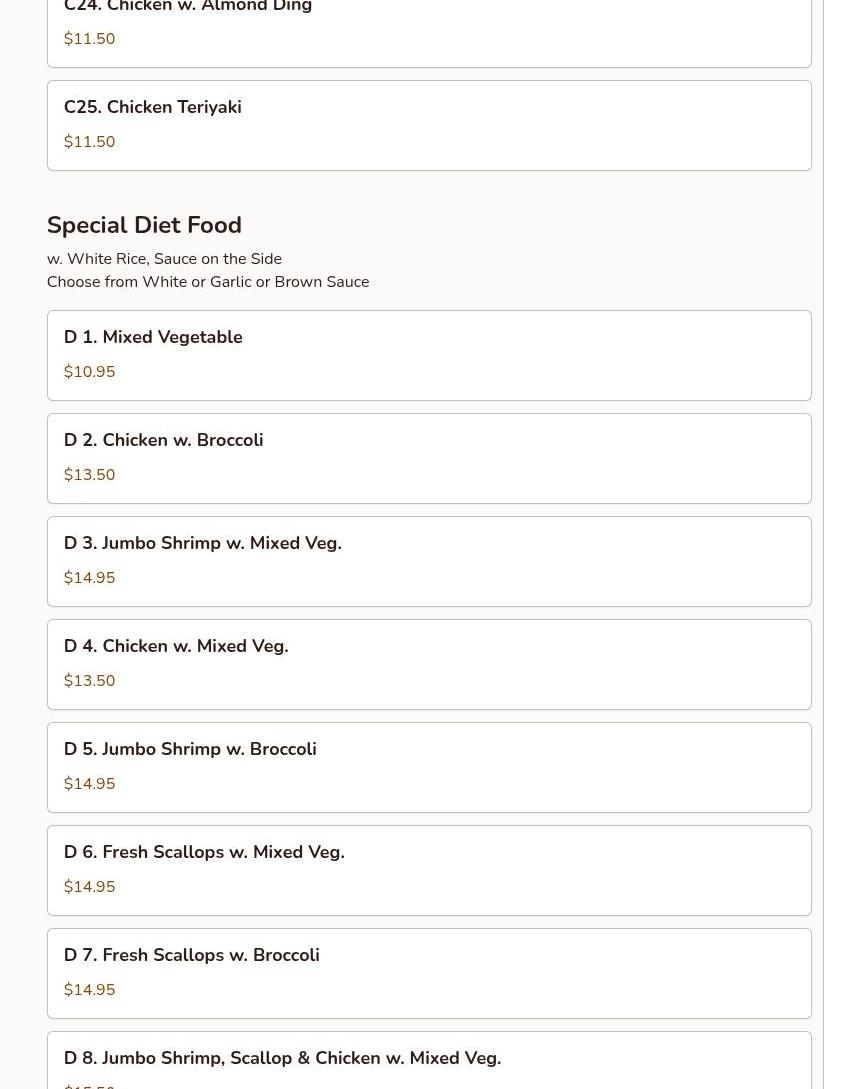Click $14.95 price under D 3 Jumbo Shrimp
Screen dimensions: 844x1089
[89, 578]
